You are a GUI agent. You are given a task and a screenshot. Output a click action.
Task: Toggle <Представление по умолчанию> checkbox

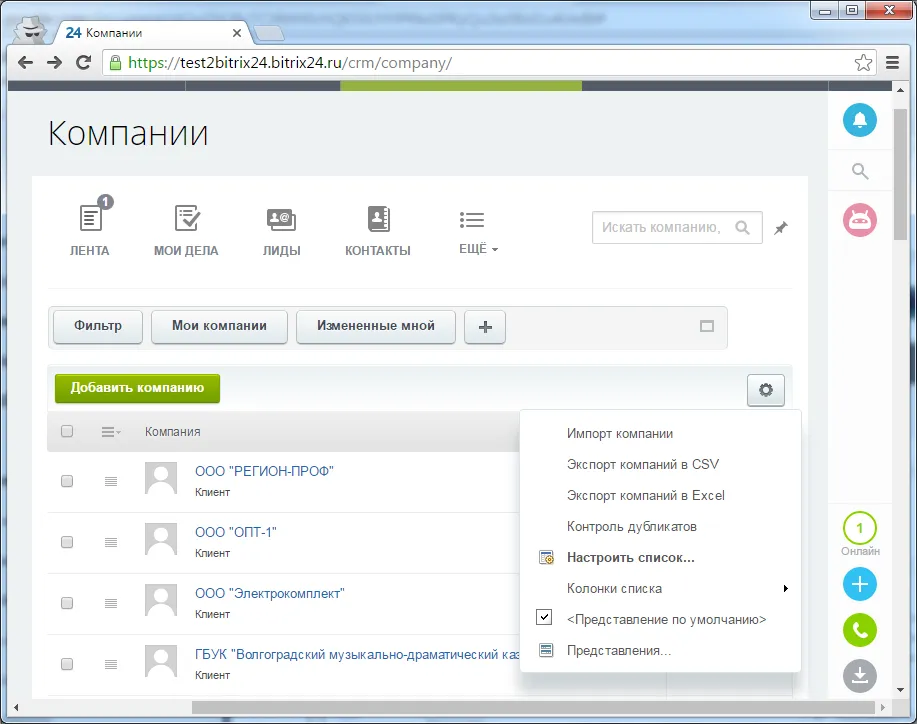click(x=544, y=618)
